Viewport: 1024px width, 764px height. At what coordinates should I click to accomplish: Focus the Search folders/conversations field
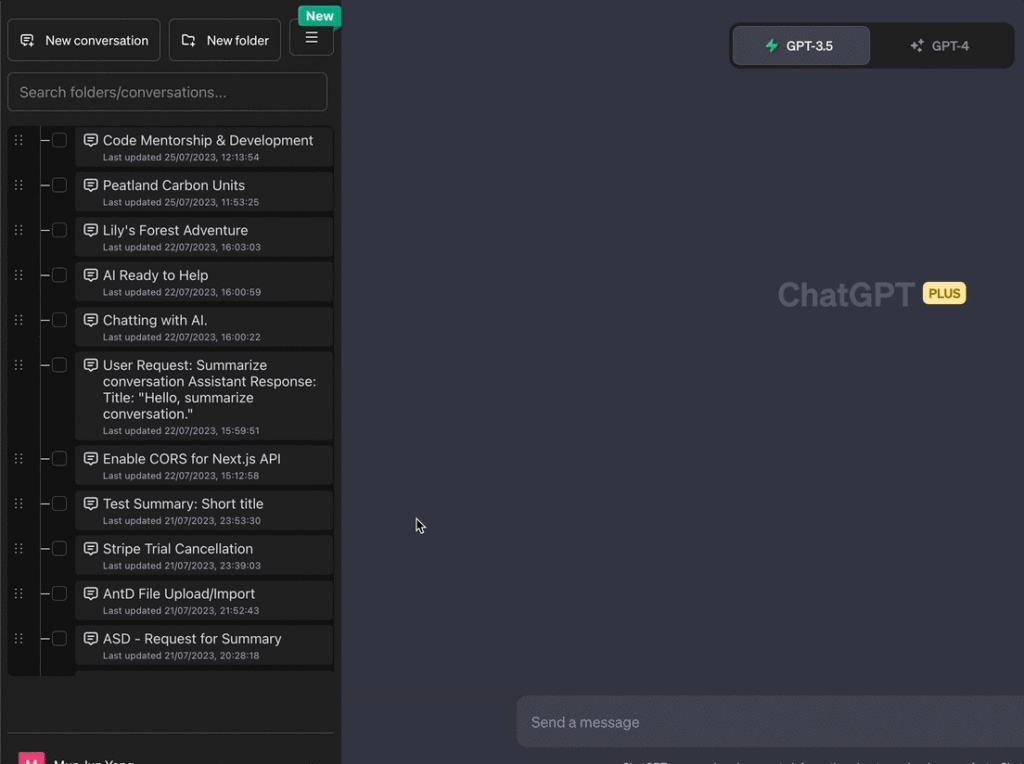click(x=167, y=92)
